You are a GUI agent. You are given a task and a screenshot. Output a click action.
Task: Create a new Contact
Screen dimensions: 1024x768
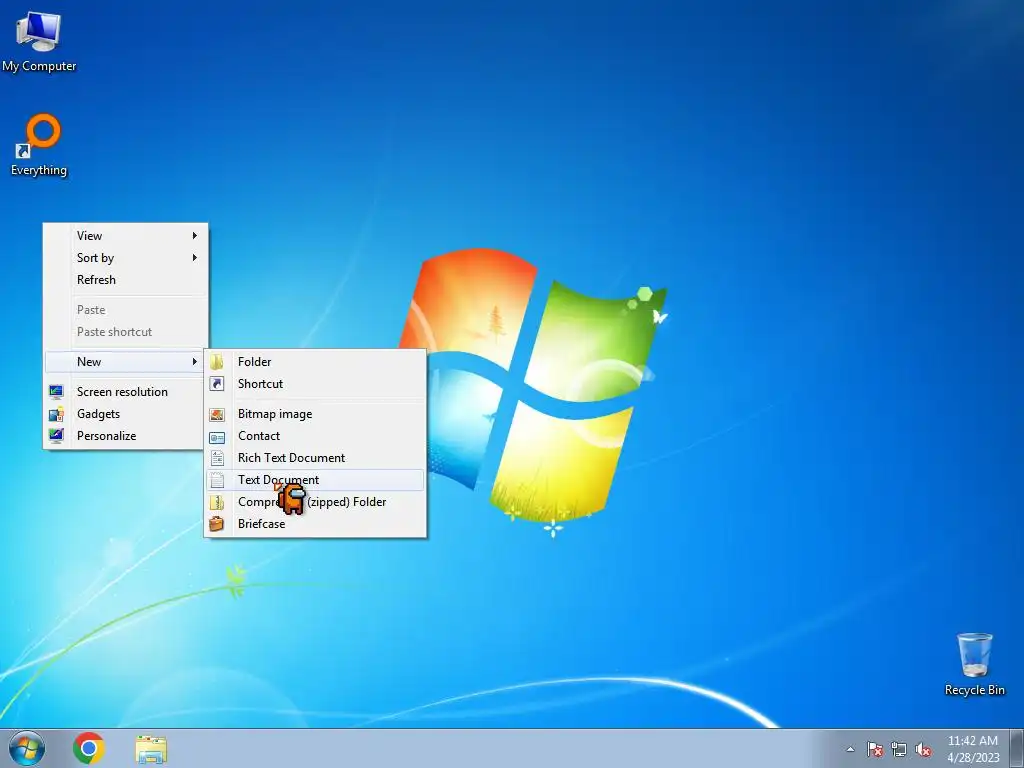click(315, 436)
